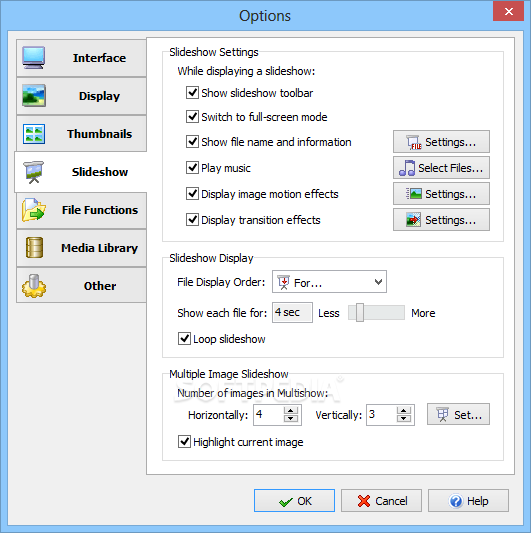This screenshot has height=533, width=531.
Task: Uncheck Display transition effects
Action: (x=192, y=220)
